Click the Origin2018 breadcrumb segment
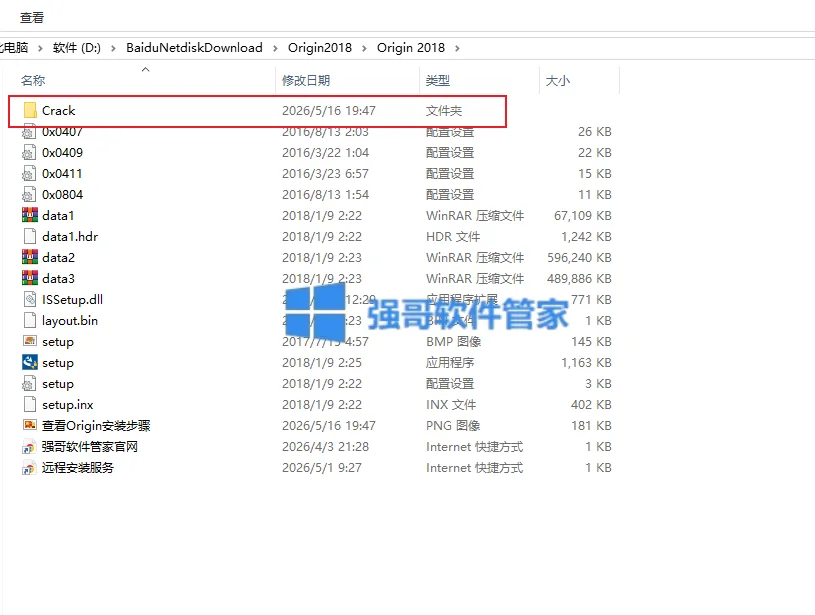Viewport: 815px width, 615px height. (x=320, y=48)
